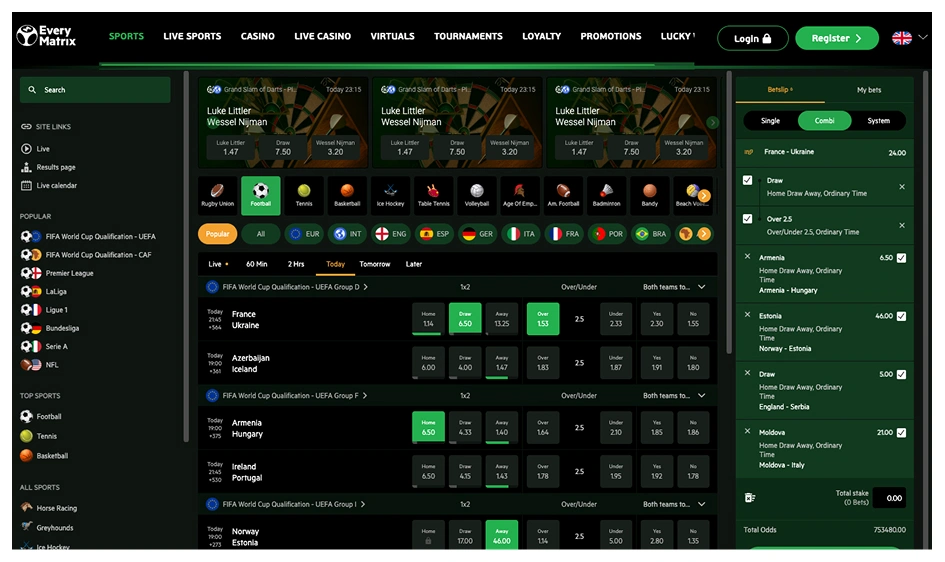Switch to the Tomorrow tab
This screenshot has width=945, height=562.
pyautogui.click(x=375, y=265)
